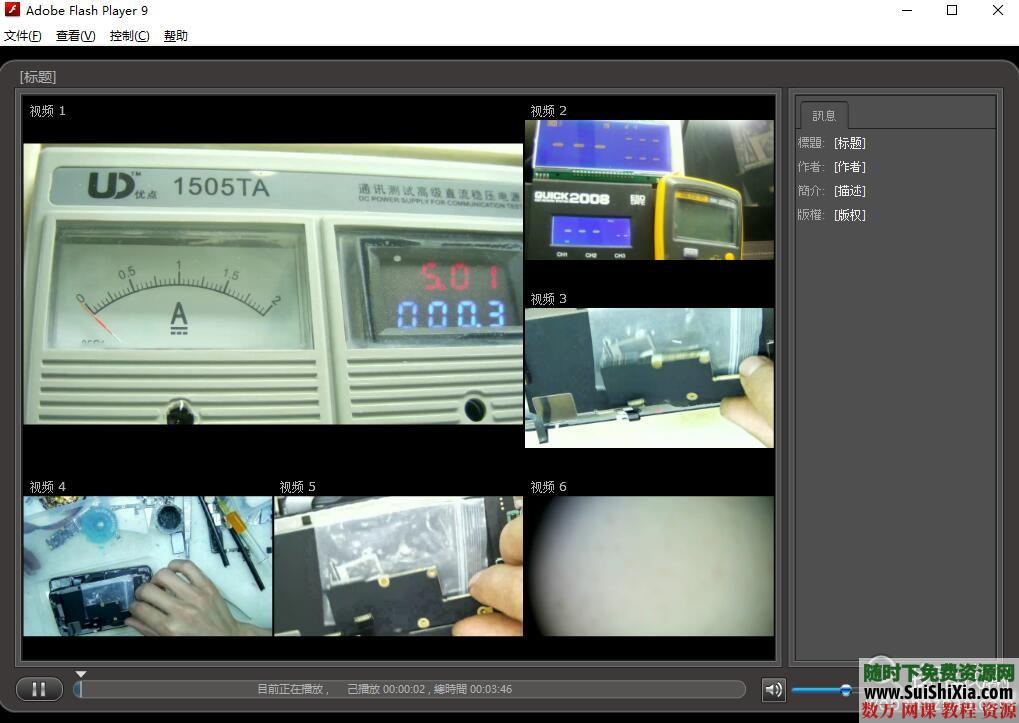
Task: Open the 控制(C) menu
Action: [130, 36]
